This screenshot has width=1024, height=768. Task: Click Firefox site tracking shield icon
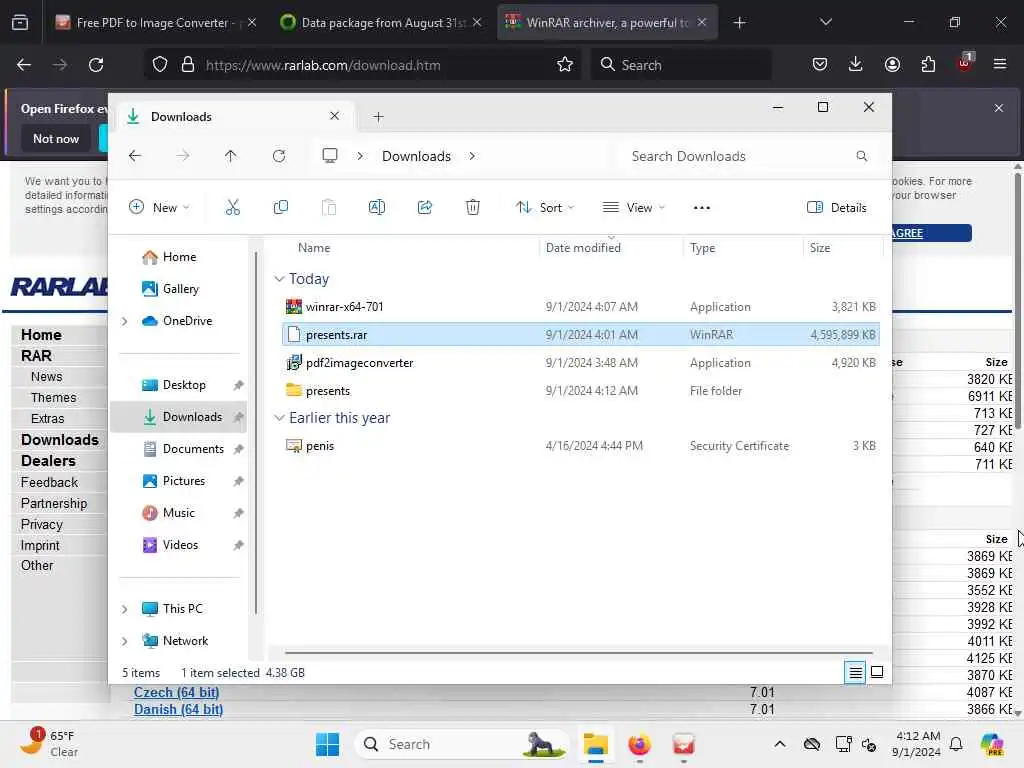coord(160,65)
